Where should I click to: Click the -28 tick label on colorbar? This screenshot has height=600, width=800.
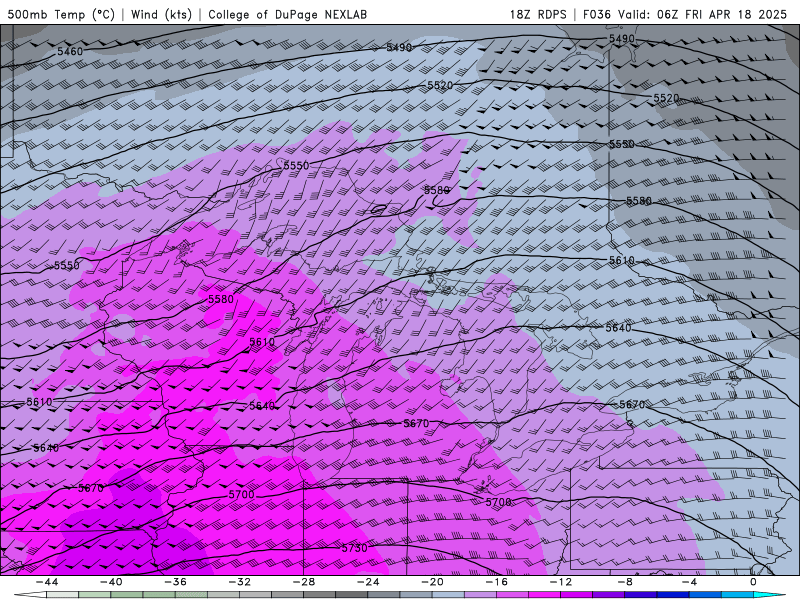(x=304, y=582)
